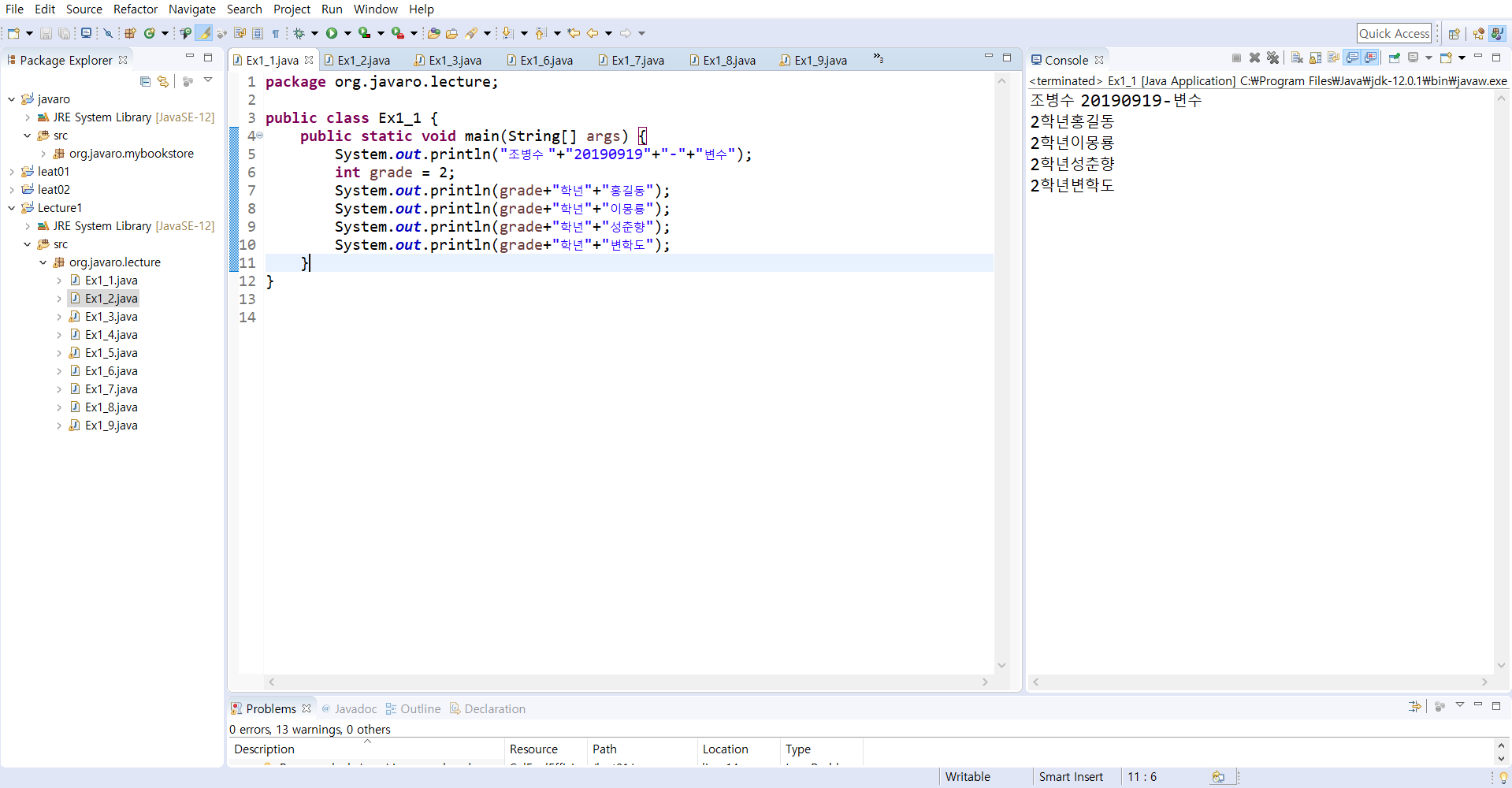Collapse the org.javaro.lecture package
The image size is (1512, 788).
click(x=43, y=262)
